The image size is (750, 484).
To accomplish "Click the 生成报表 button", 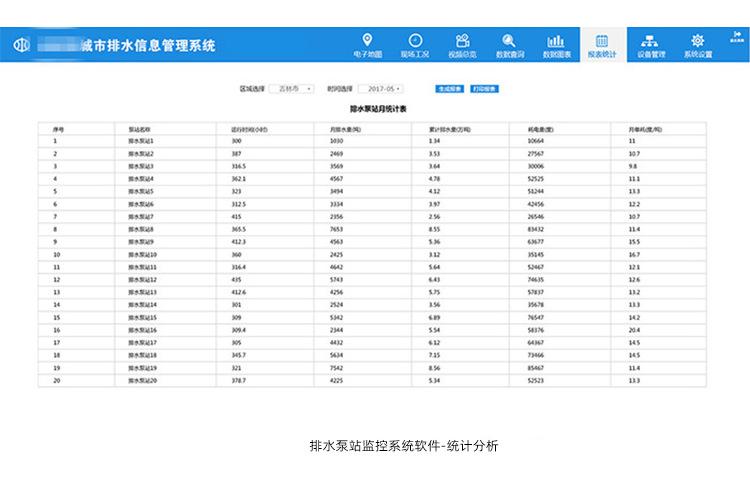I will point(450,88).
